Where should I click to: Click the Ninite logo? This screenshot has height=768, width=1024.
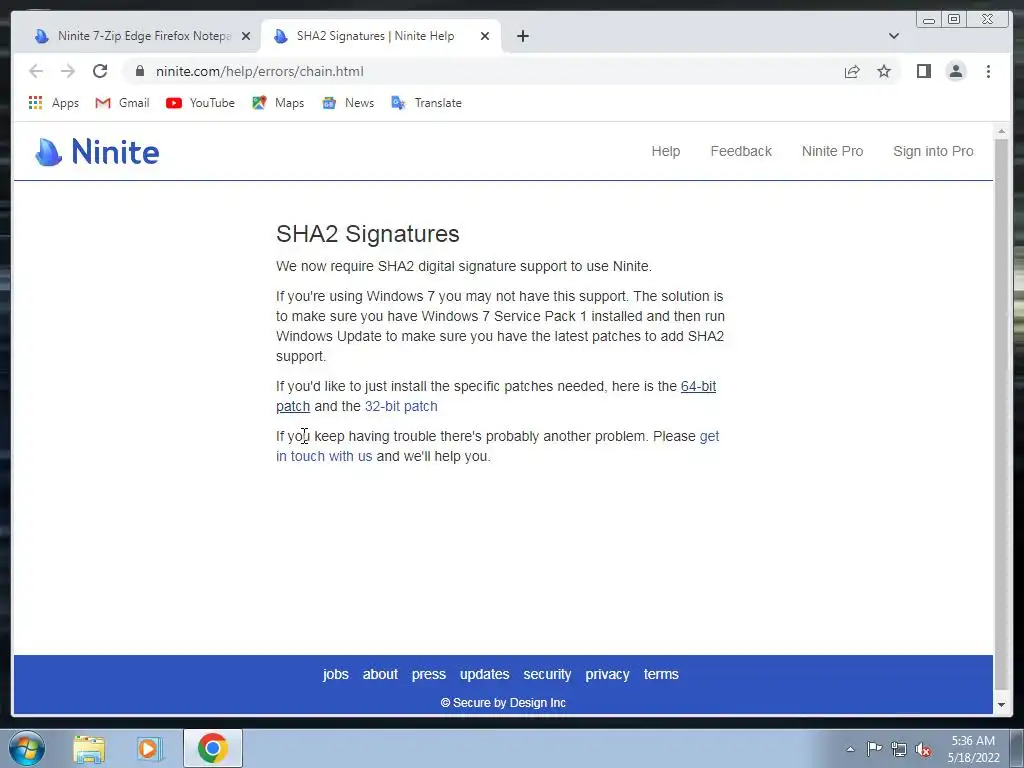pos(97,152)
